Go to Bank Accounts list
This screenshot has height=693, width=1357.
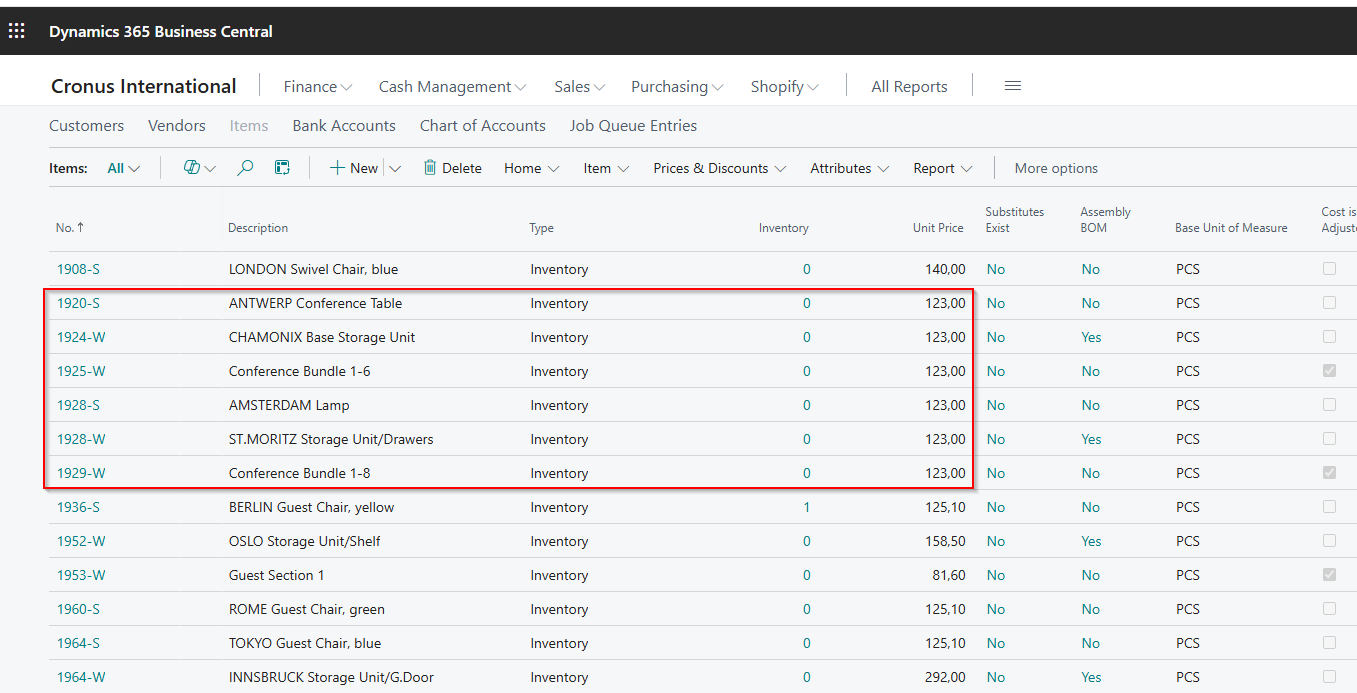[344, 126]
